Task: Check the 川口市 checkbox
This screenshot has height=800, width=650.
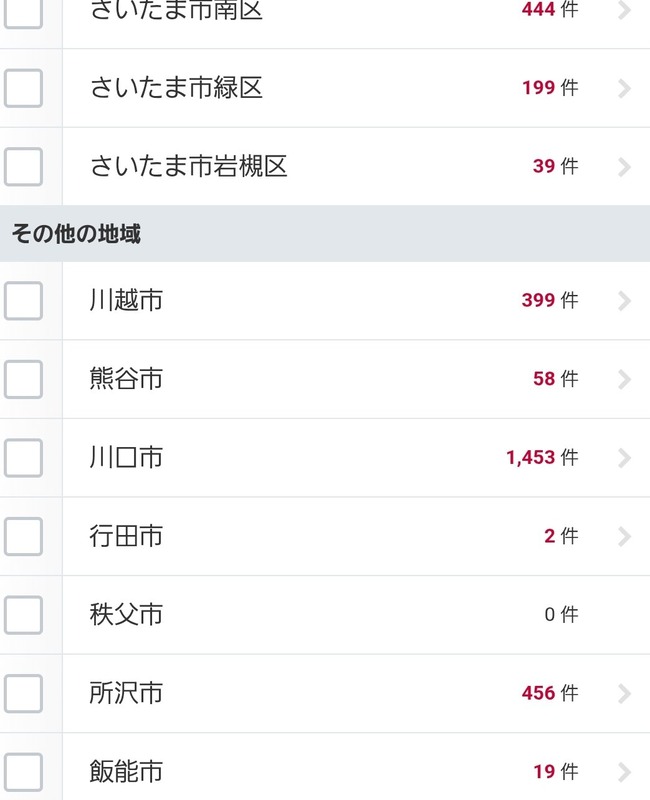Action: pyautogui.click(x=24, y=457)
